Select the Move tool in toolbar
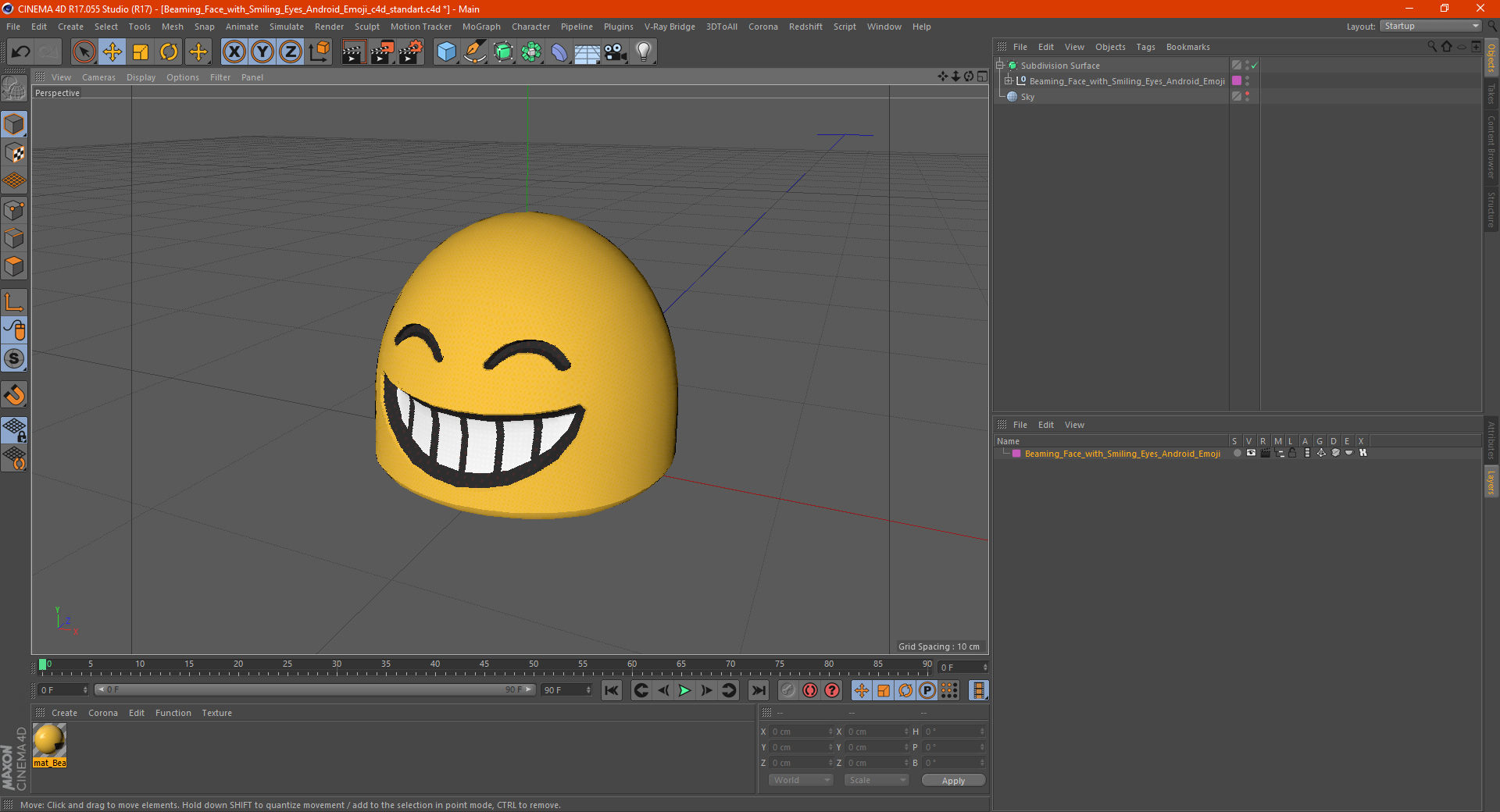Screen dimensions: 1500x812 tap(112, 52)
